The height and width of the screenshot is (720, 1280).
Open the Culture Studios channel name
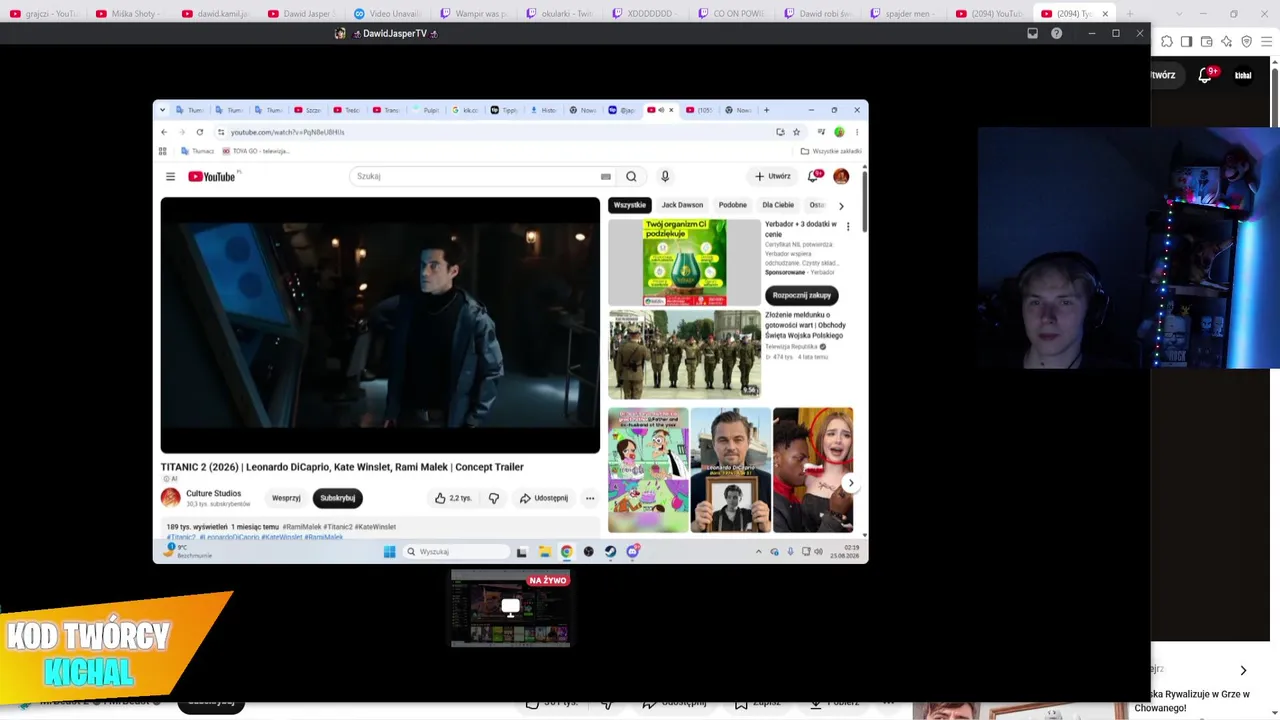(x=213, y=493)
